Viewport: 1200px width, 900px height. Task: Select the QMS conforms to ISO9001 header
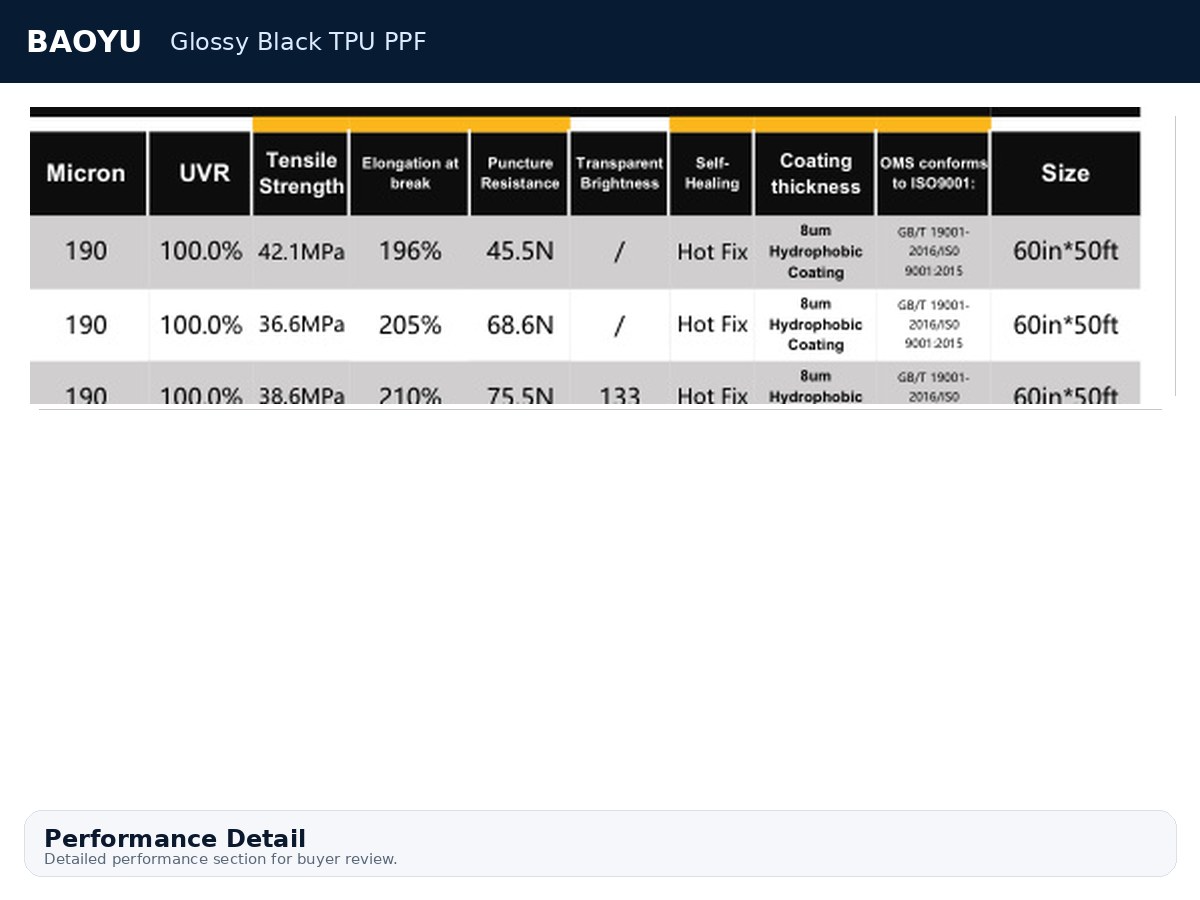coord(933,173)
